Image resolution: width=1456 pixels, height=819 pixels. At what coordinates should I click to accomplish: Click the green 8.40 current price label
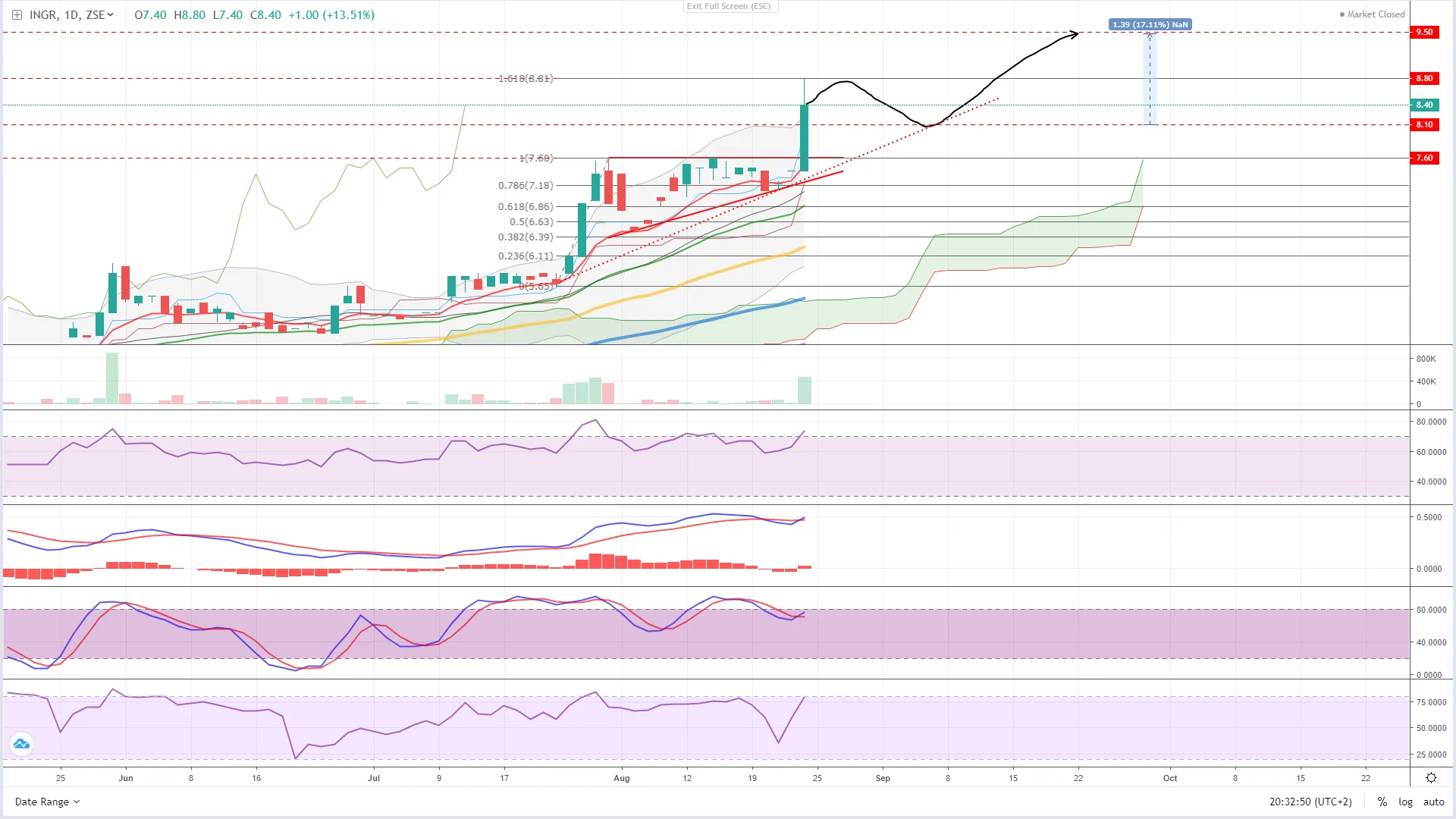click(1424, 105)
